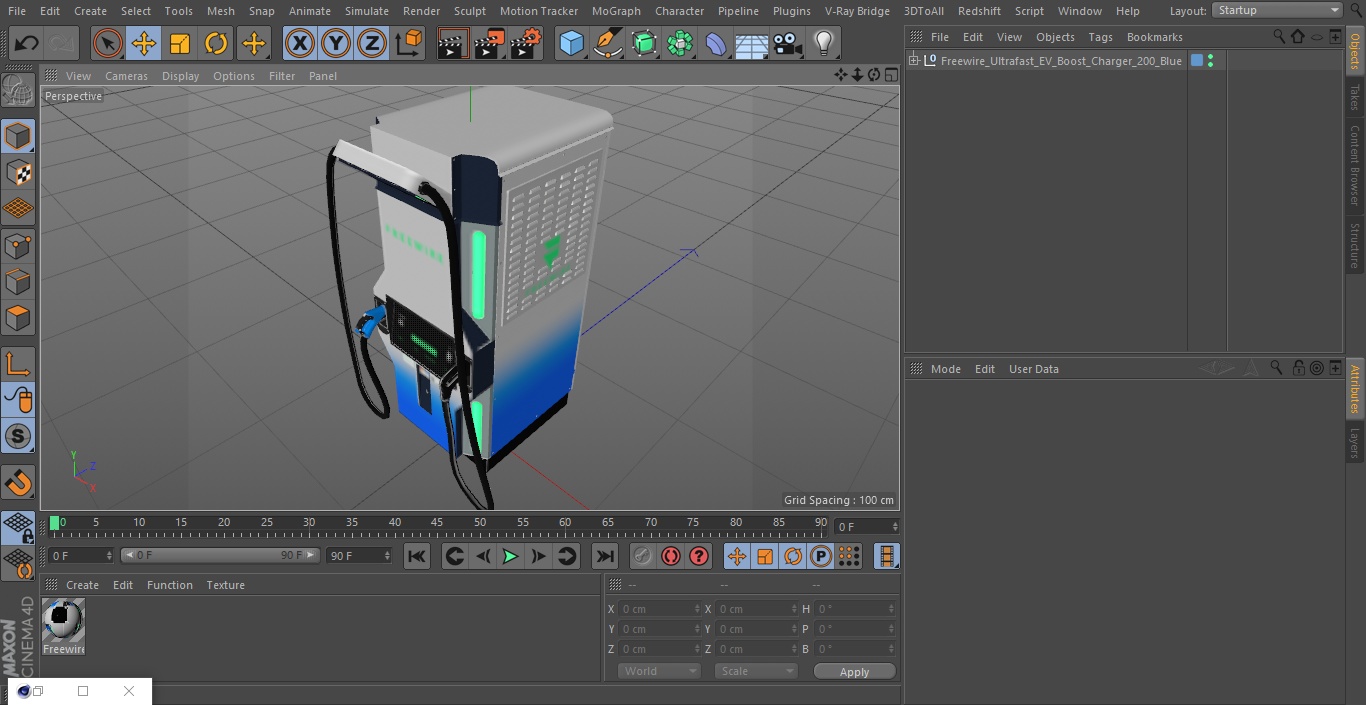Record active objects keyframe

point(643,556)
